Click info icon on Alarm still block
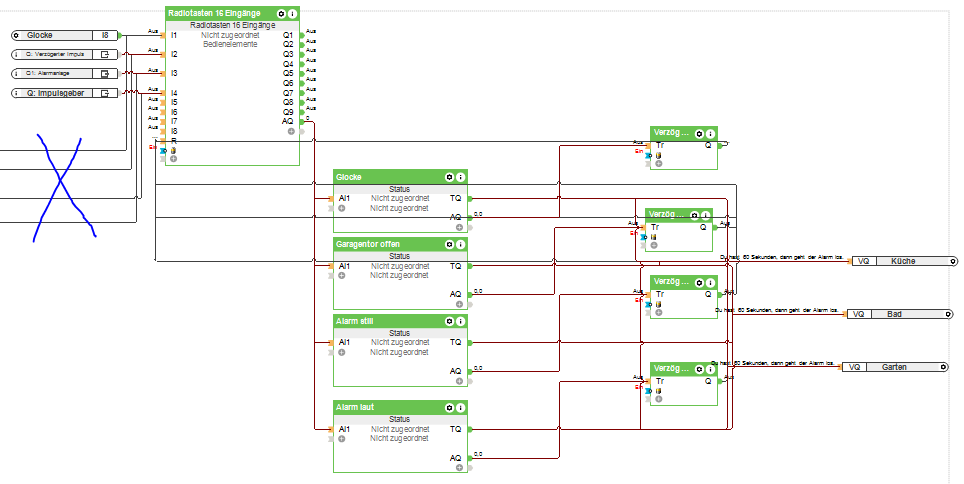 (460, 321)
